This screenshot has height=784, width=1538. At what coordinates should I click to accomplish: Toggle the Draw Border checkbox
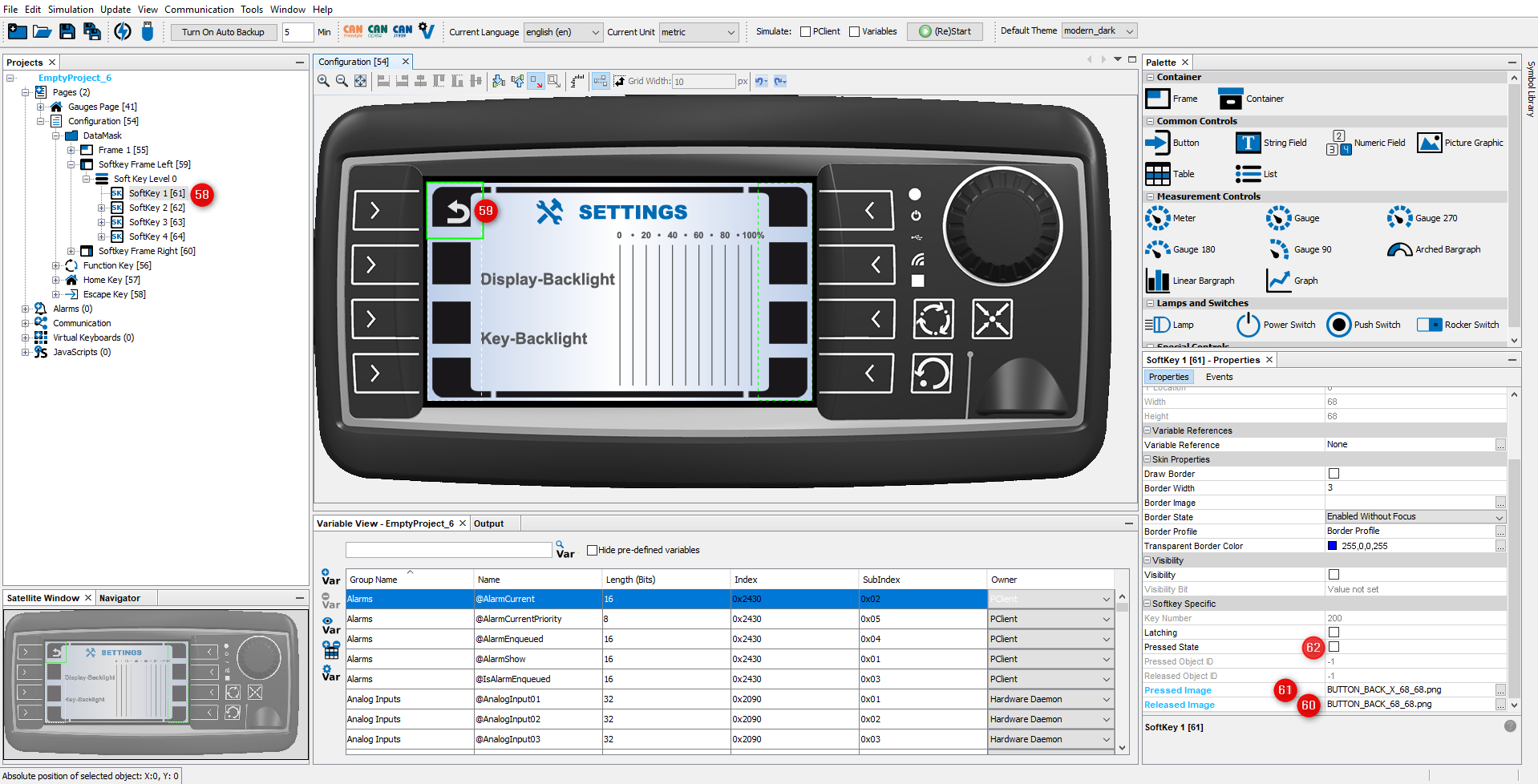(x=1334, y=474)
